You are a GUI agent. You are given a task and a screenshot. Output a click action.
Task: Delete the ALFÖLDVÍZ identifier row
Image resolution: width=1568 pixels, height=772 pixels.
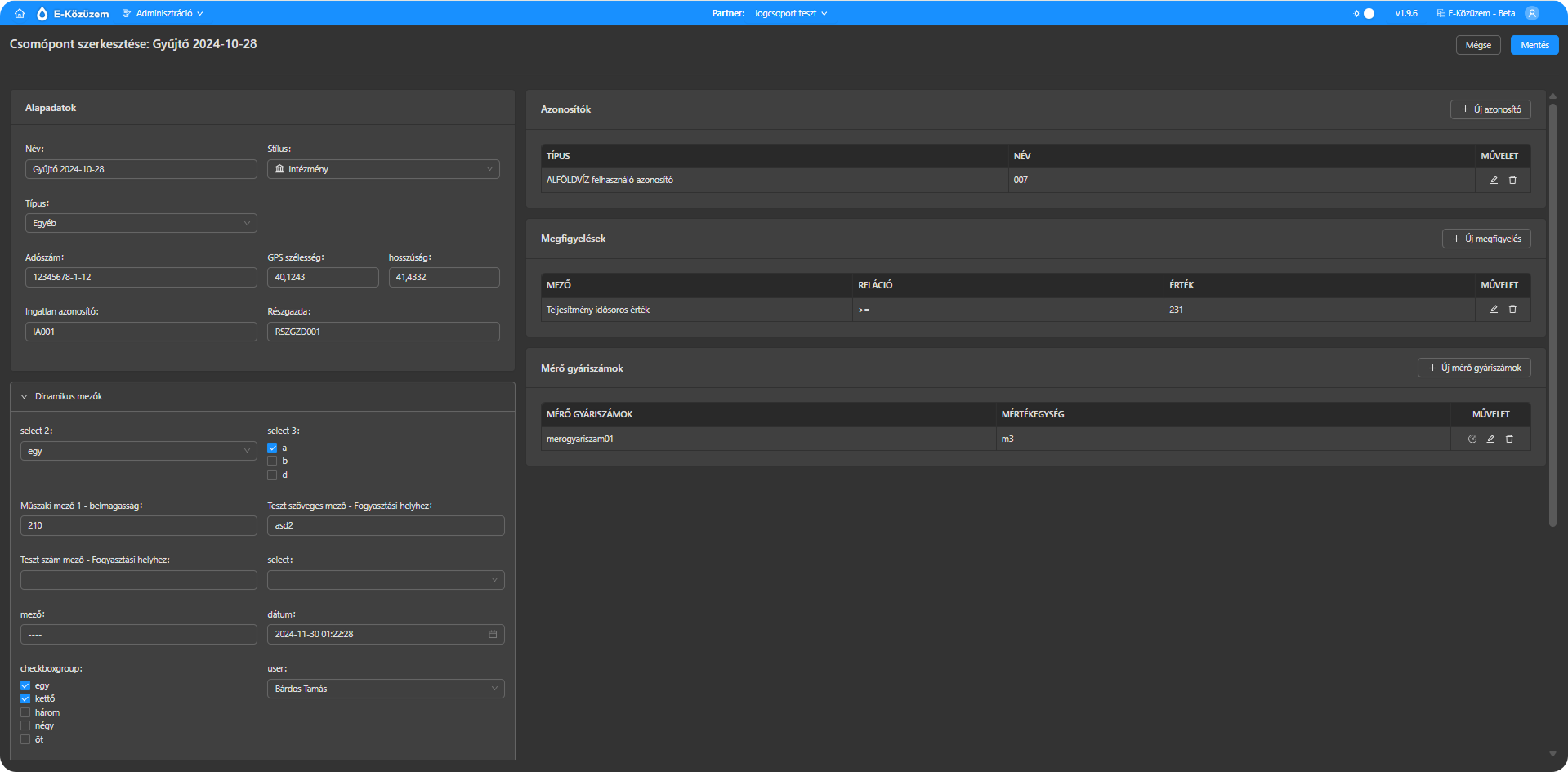[x=1512, y=180]
